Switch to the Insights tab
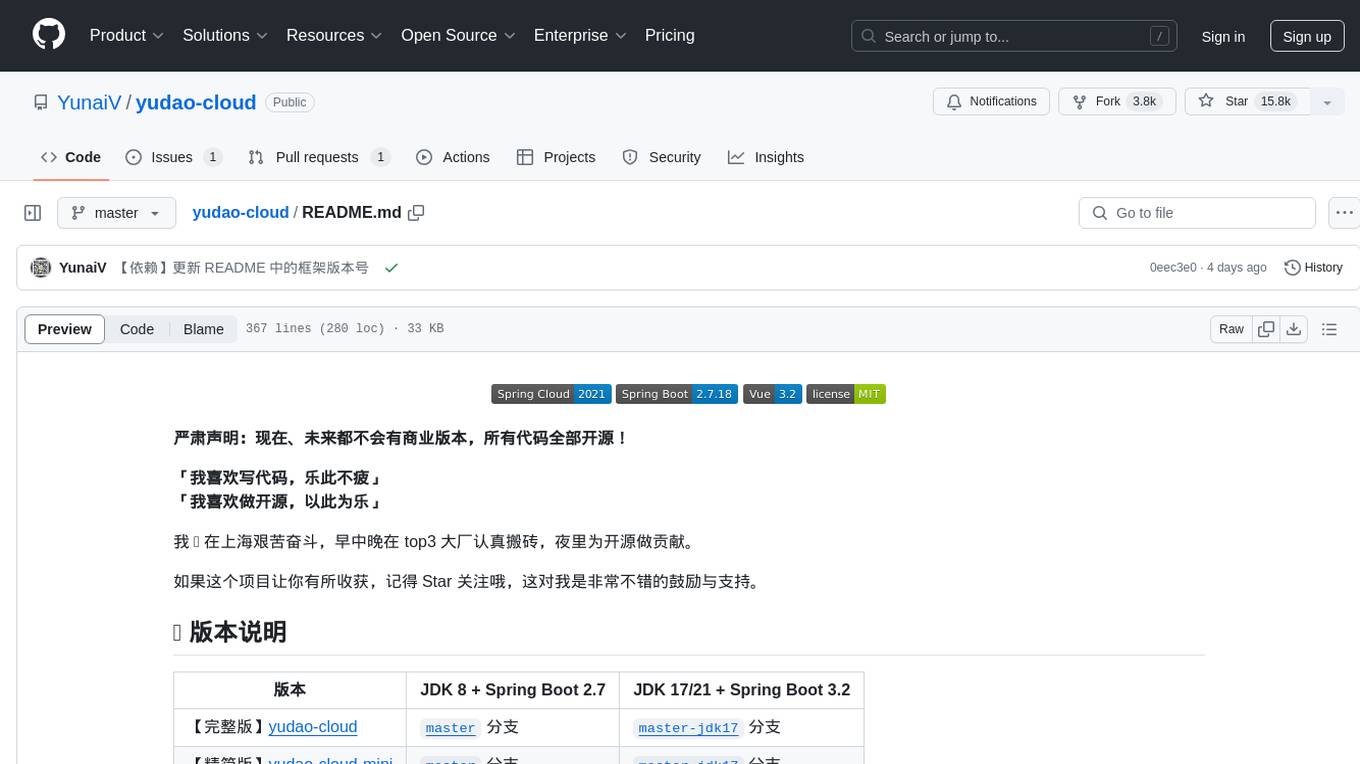 766,157
